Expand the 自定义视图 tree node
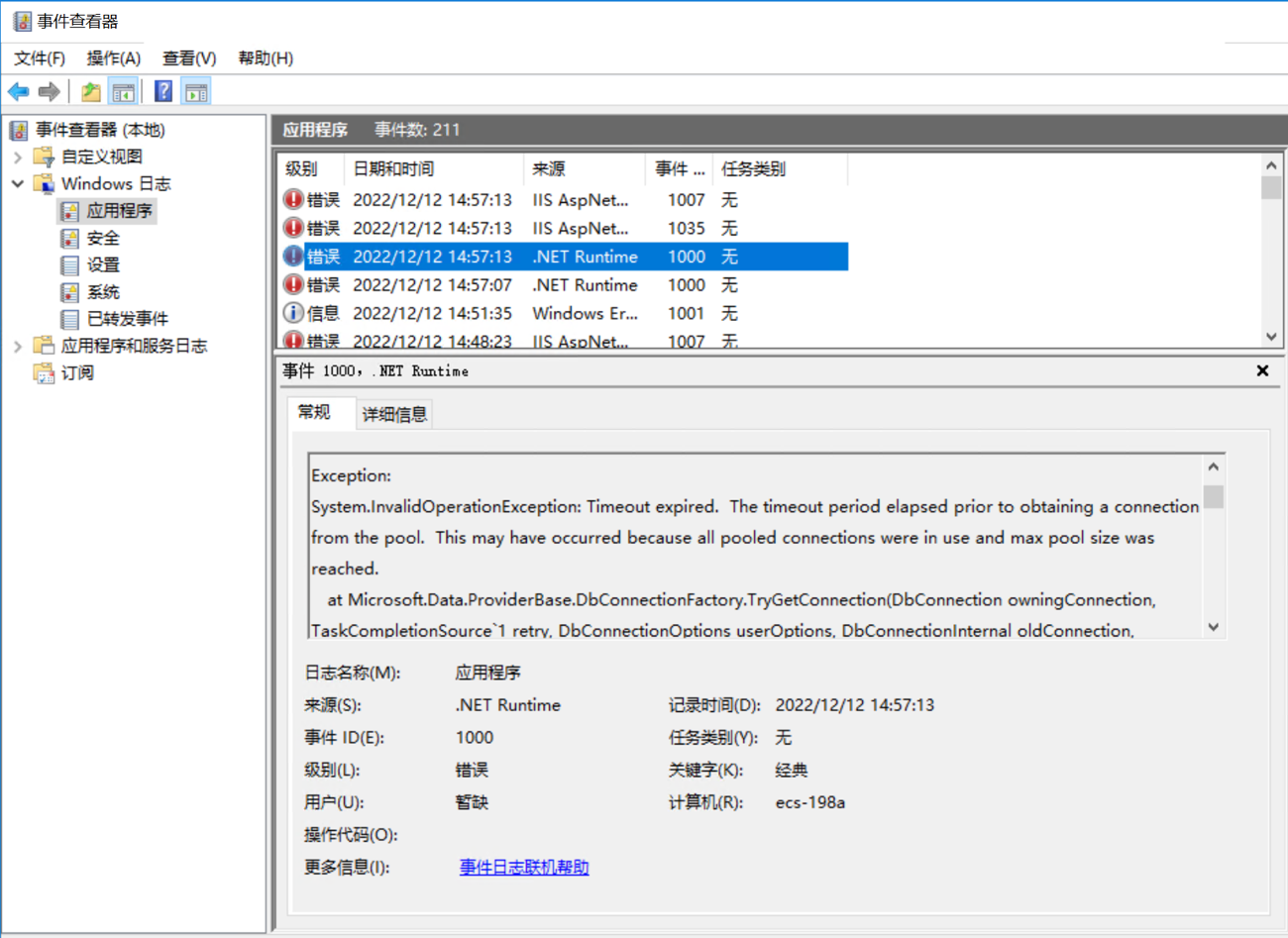Image resolution: width=1288 pixels, height=938 pixels. [18, 156]
